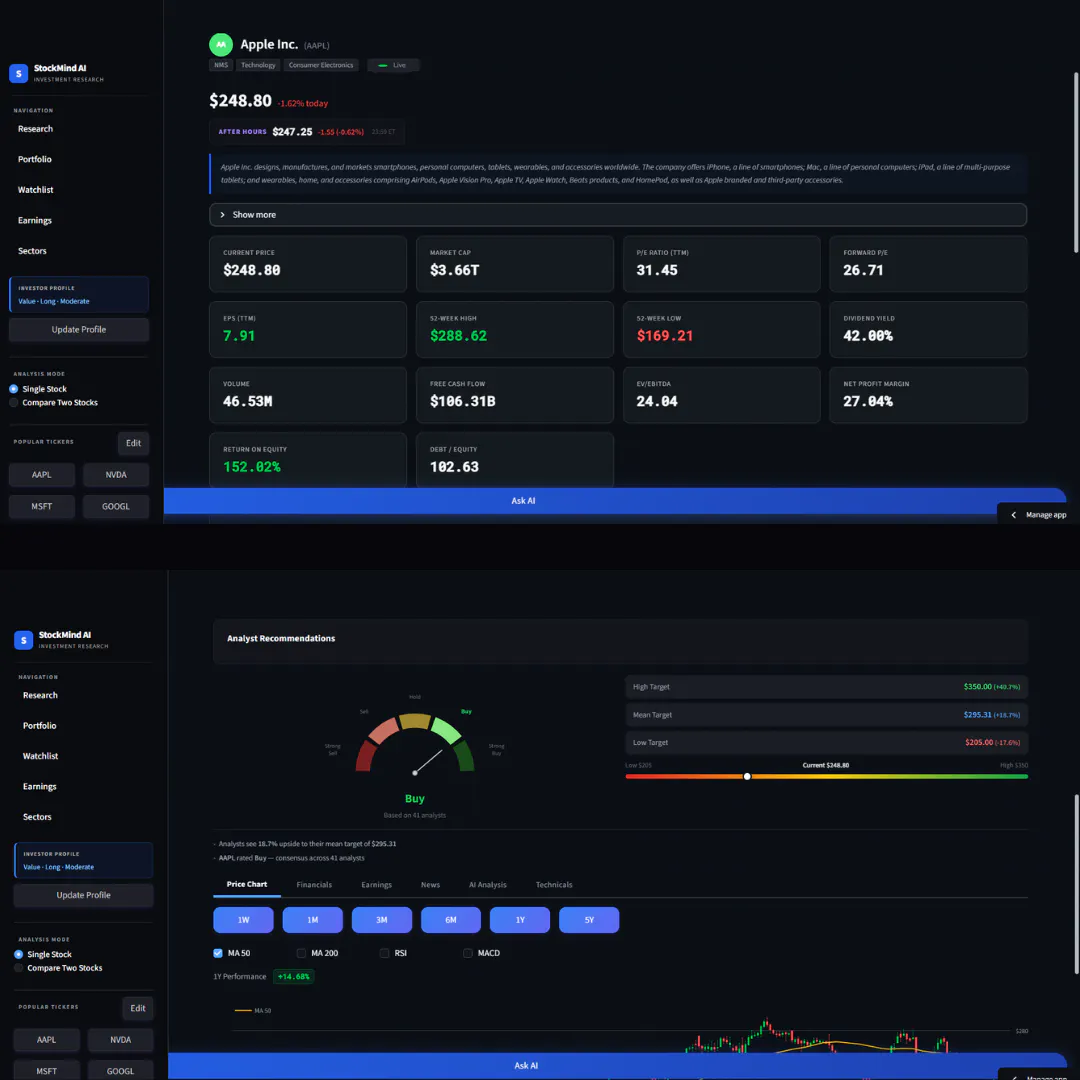Switch to the Price Chart tab
The height and width of the screenshot is (1080, 1080).
(247, 884)
